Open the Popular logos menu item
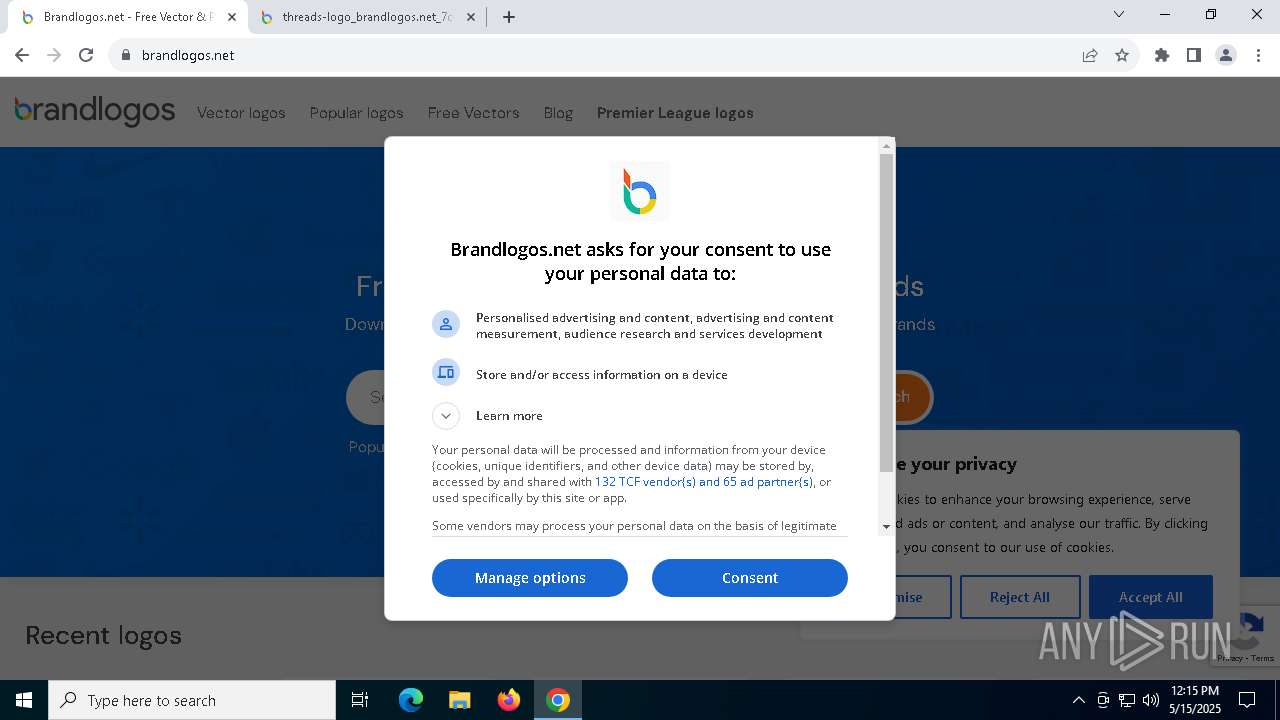 (357, 113)
